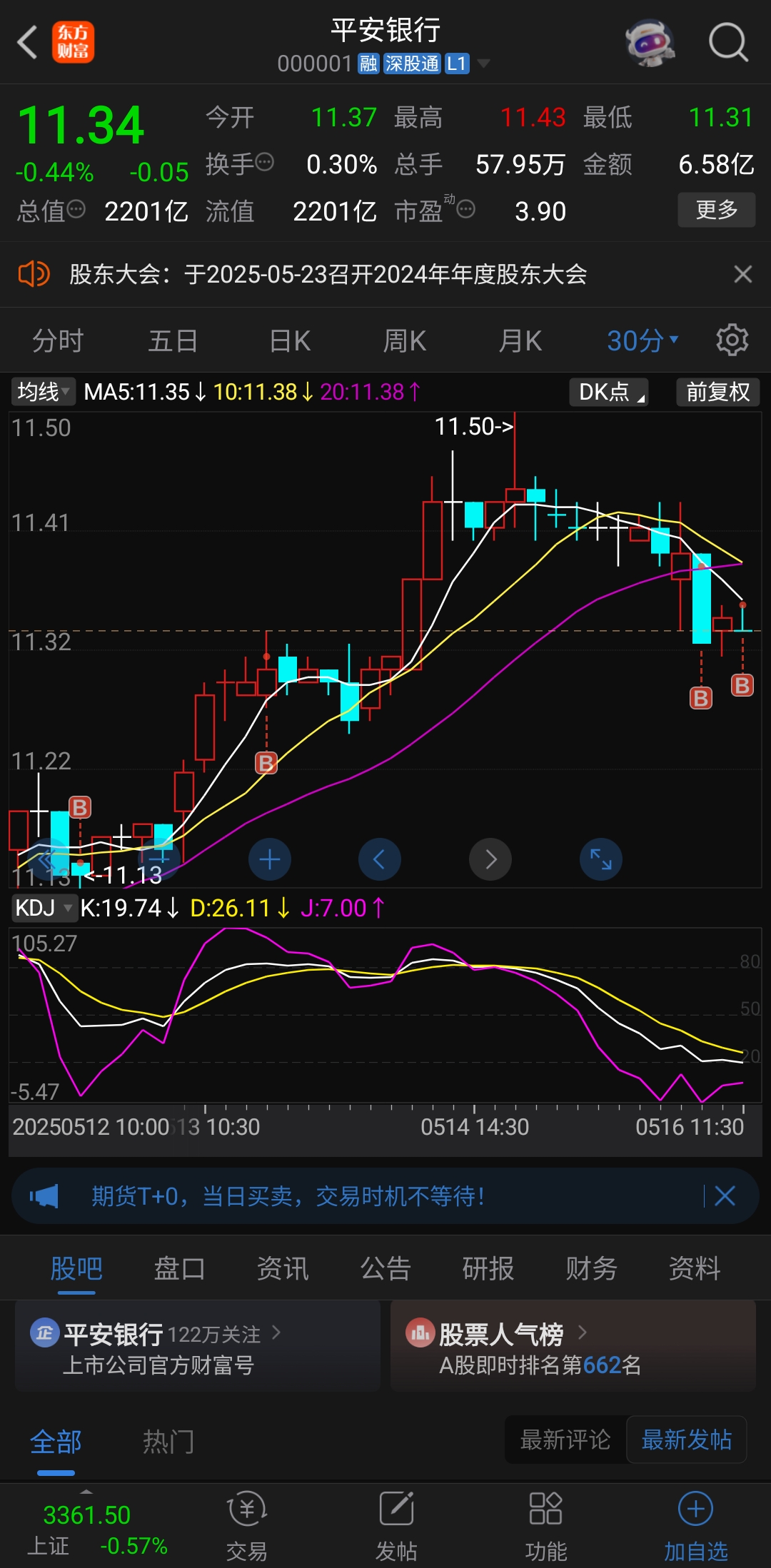Viewport: 771px width, 1568px height.
Task: Open the 东方财富 logo icon
Action: (73, 42)
